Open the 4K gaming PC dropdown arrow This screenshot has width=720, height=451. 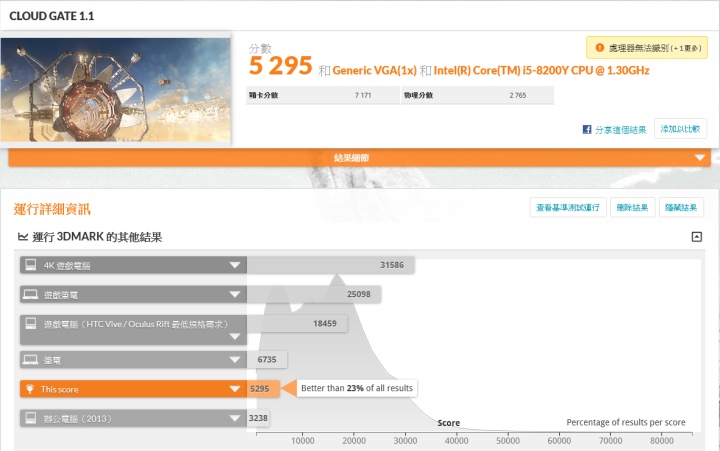coord(235,265)
